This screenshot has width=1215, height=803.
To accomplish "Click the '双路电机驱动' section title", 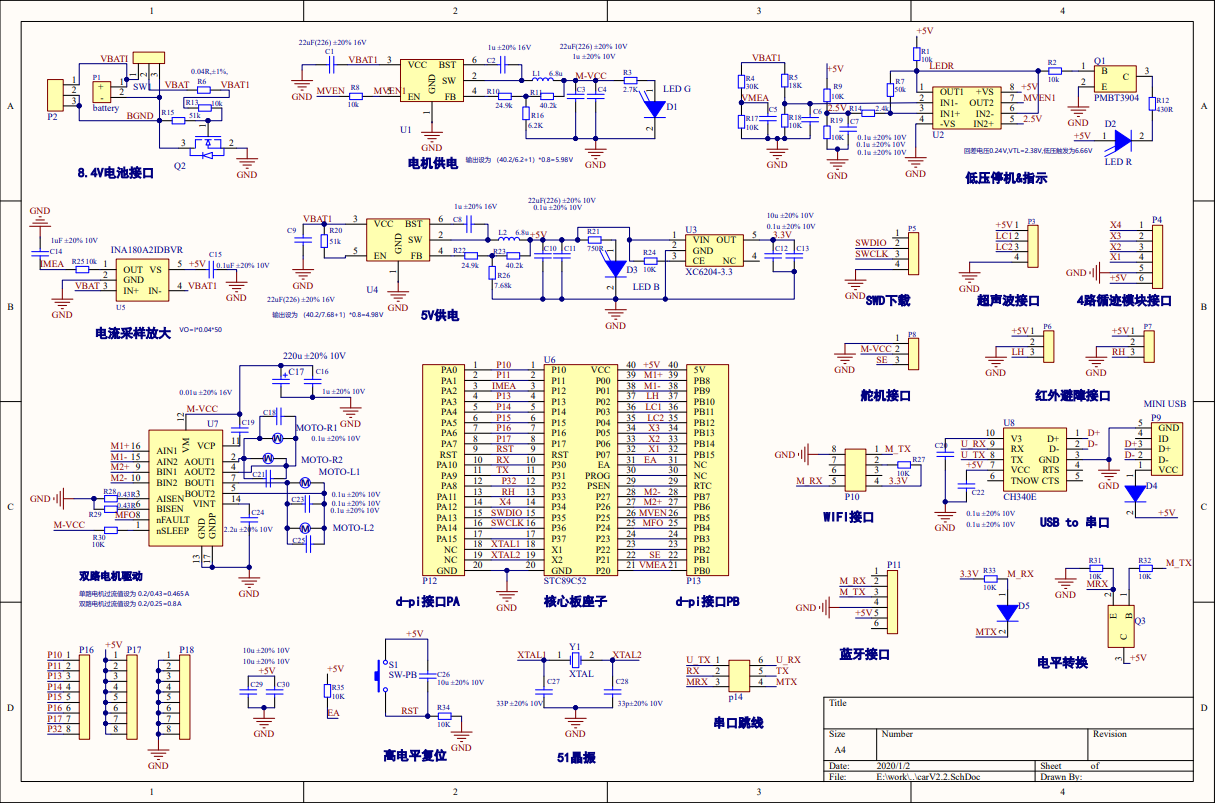I will pyautogui.click(x=111, y=576).
